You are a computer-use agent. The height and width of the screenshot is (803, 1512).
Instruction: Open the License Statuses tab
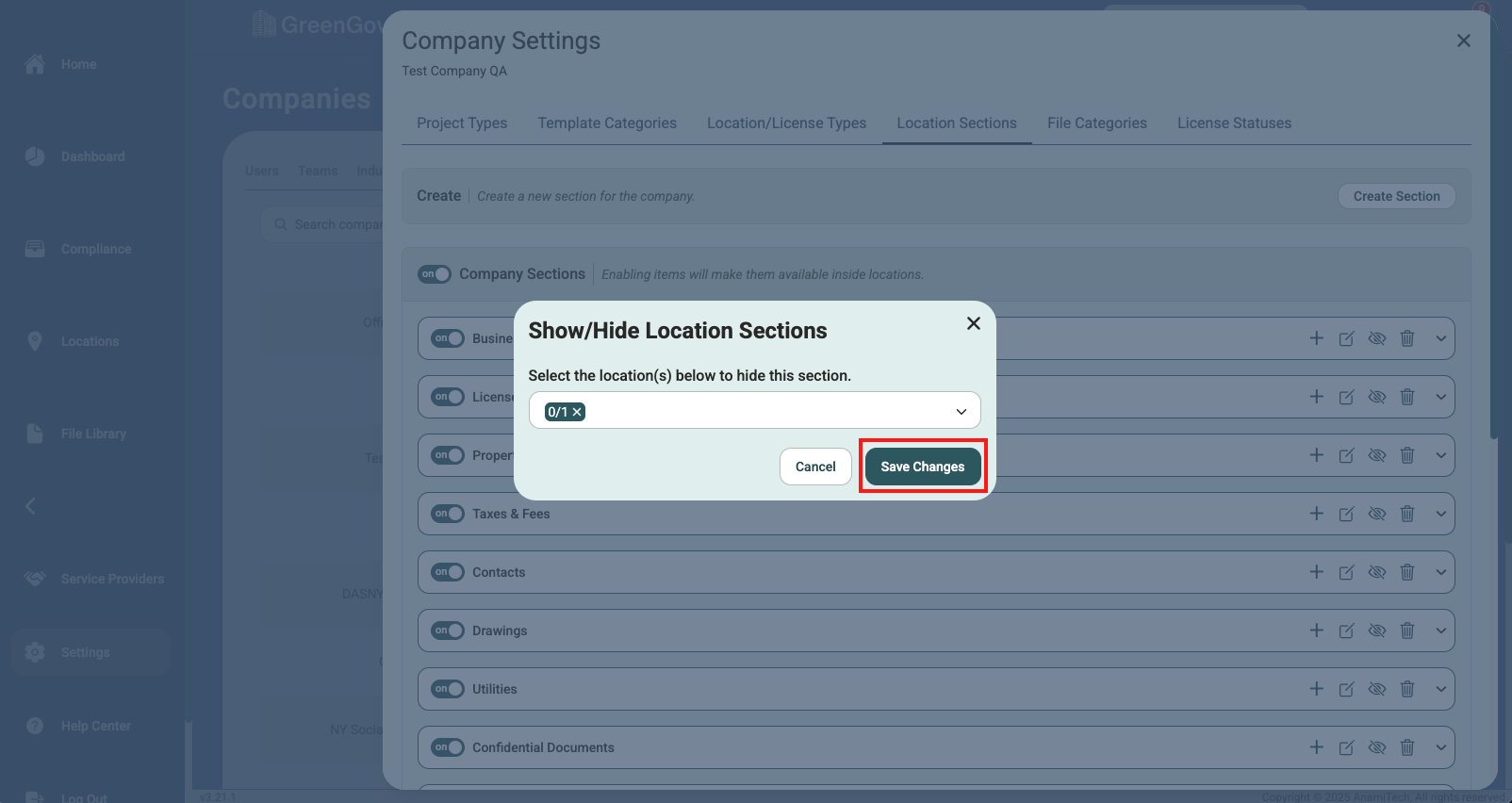[1234, 123]
